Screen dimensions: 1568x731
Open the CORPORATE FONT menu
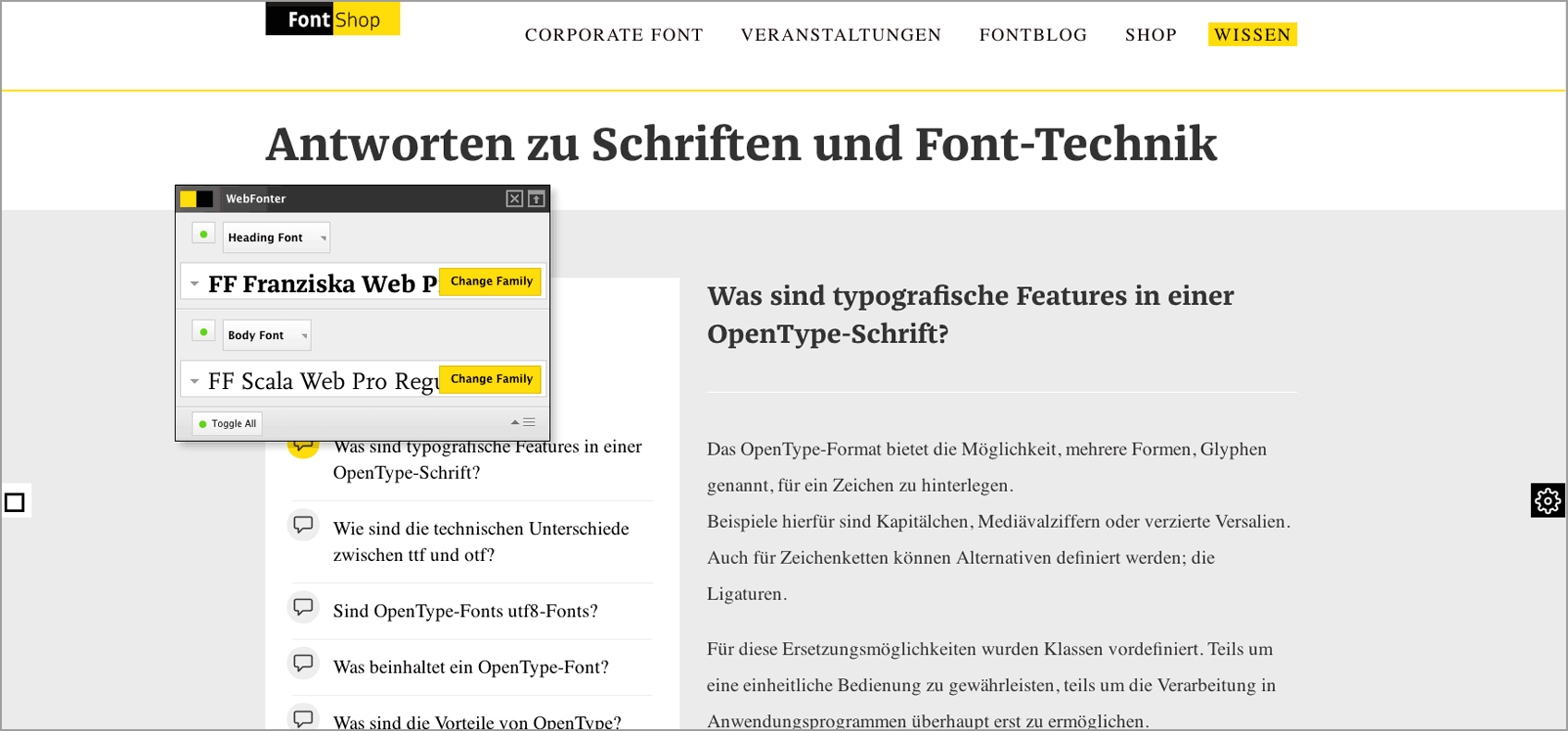click(x=614, y=35)
